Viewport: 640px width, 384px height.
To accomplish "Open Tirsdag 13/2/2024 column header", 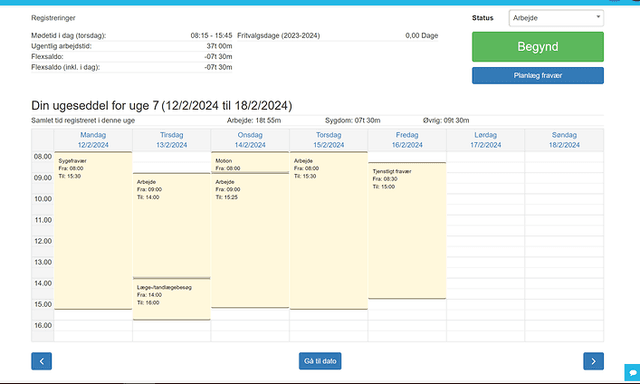I will pos(171,140).
